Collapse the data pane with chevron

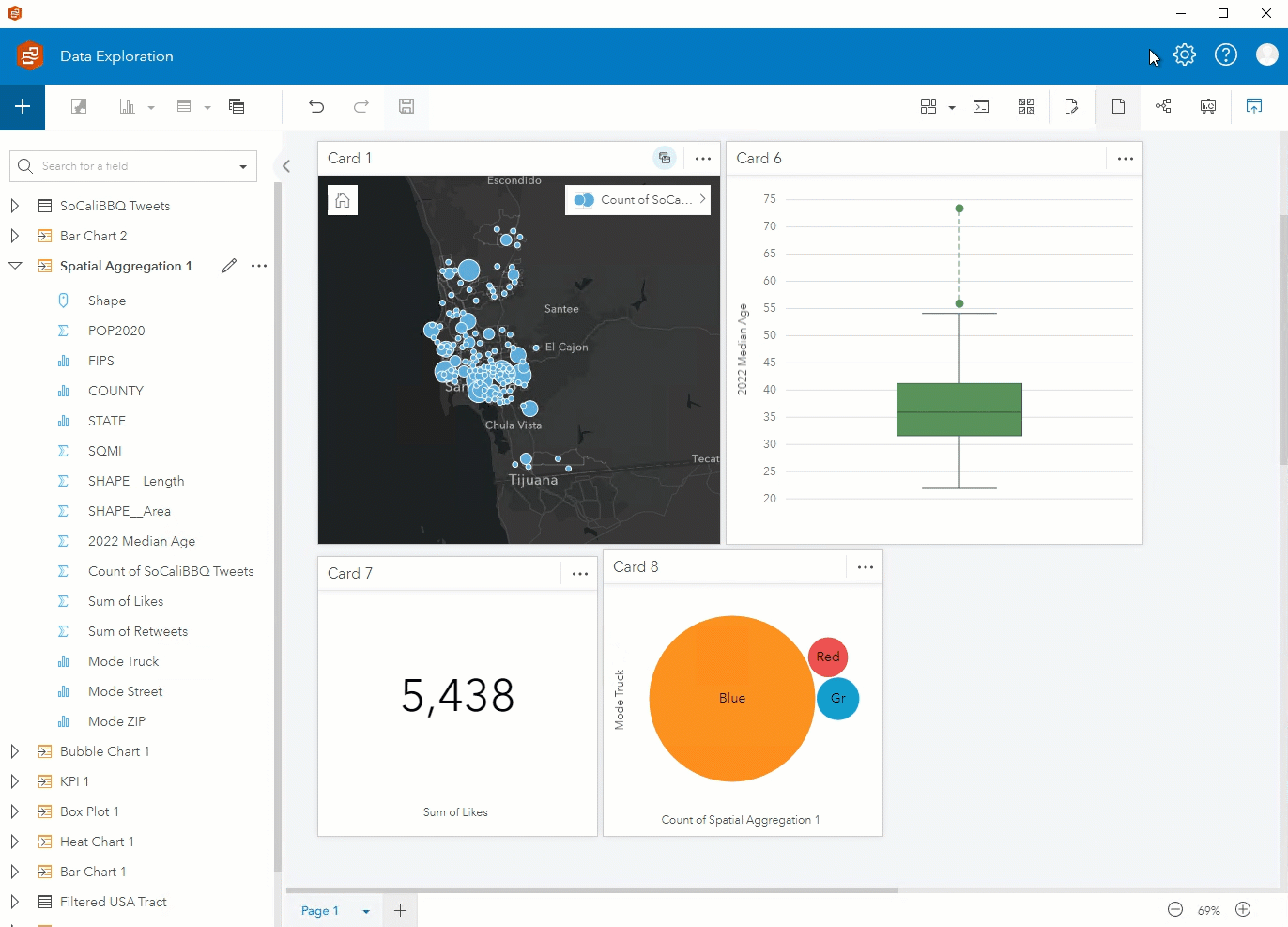(286, 166)
